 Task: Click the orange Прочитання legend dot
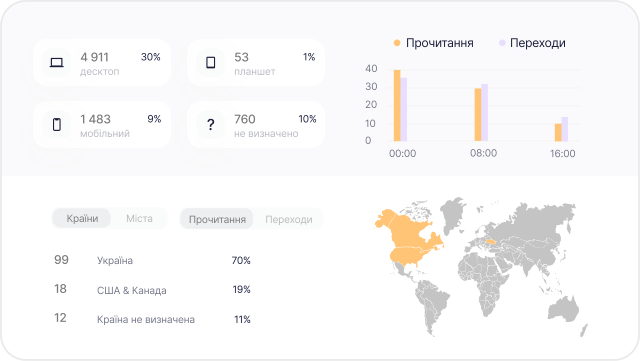[x=397, y=43]
